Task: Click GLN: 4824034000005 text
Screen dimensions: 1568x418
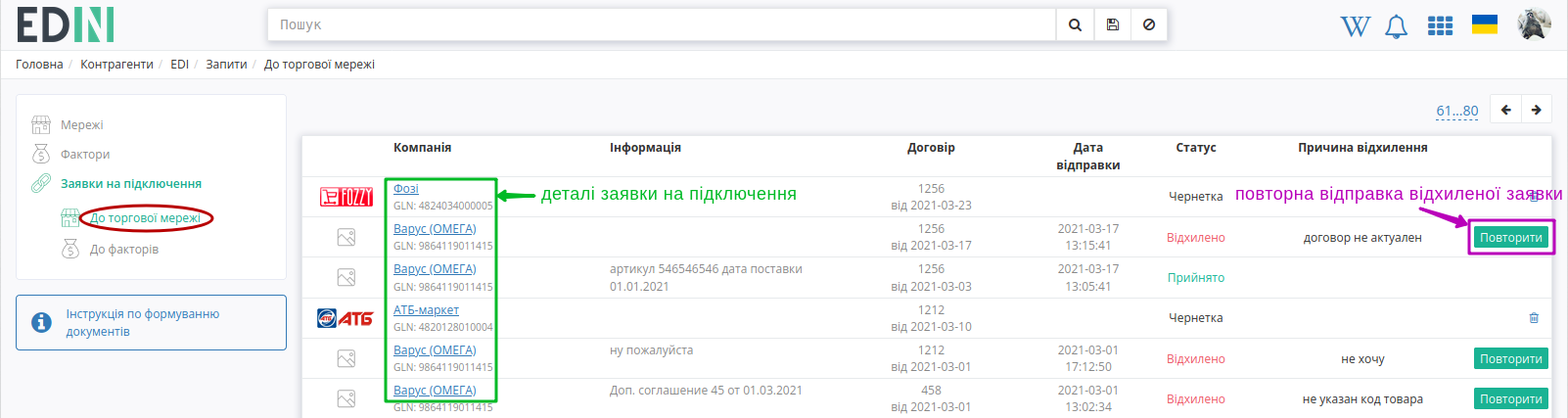Action: [x=443, y=206]
